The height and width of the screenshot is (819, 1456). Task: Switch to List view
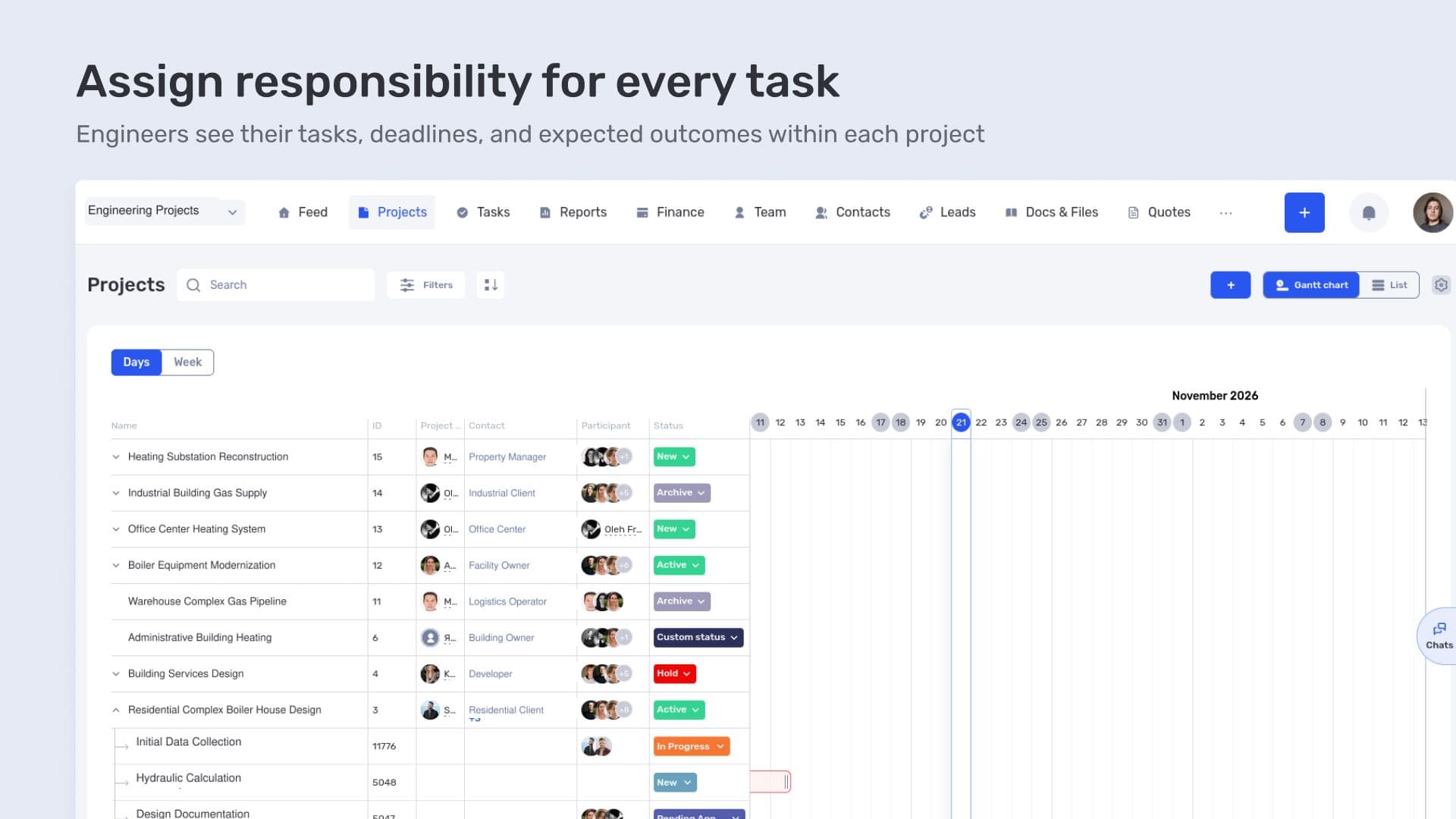point(1389,285)
